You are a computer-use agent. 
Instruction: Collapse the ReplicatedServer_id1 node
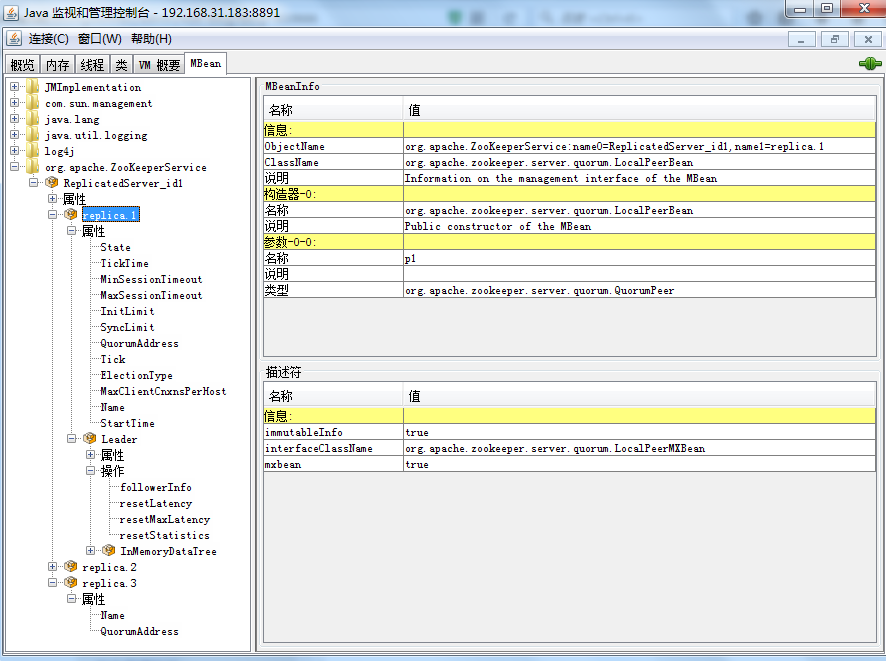[33, 182]
